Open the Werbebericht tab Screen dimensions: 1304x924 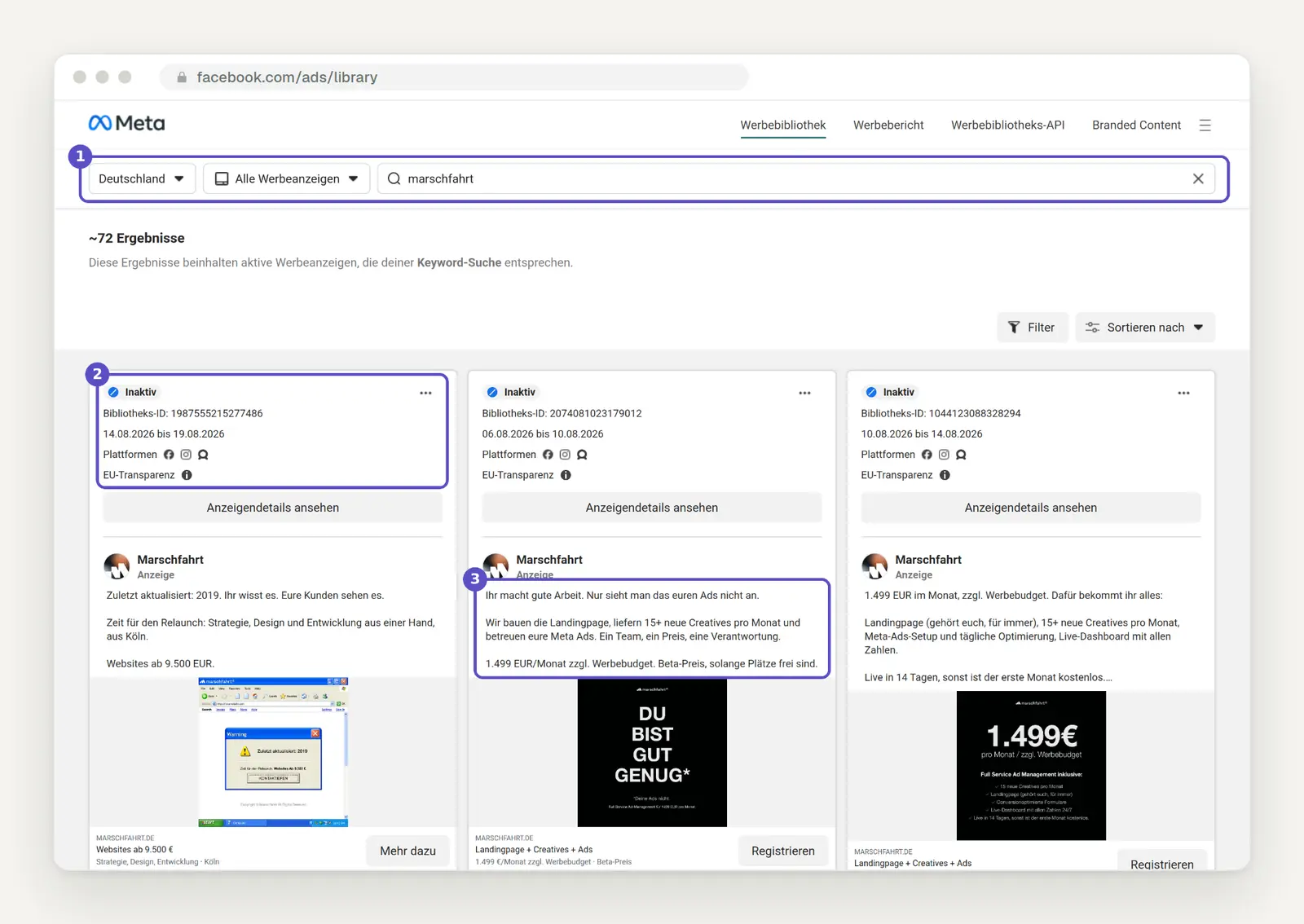pos(888,125)
